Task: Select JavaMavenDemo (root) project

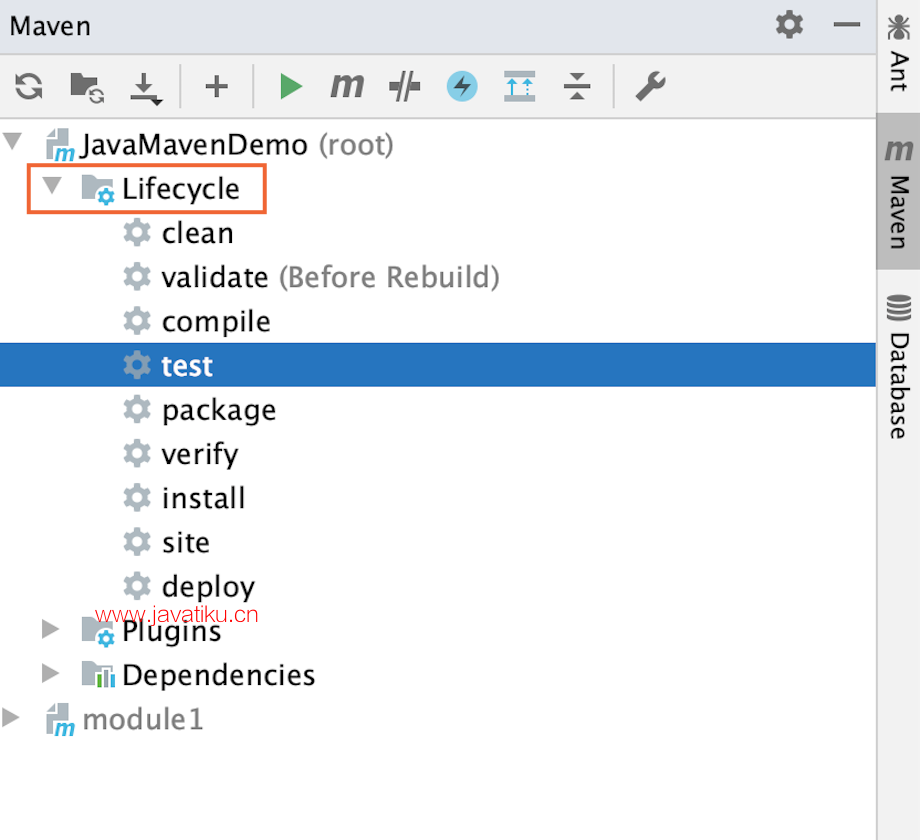Action: [x=236, y=145]
